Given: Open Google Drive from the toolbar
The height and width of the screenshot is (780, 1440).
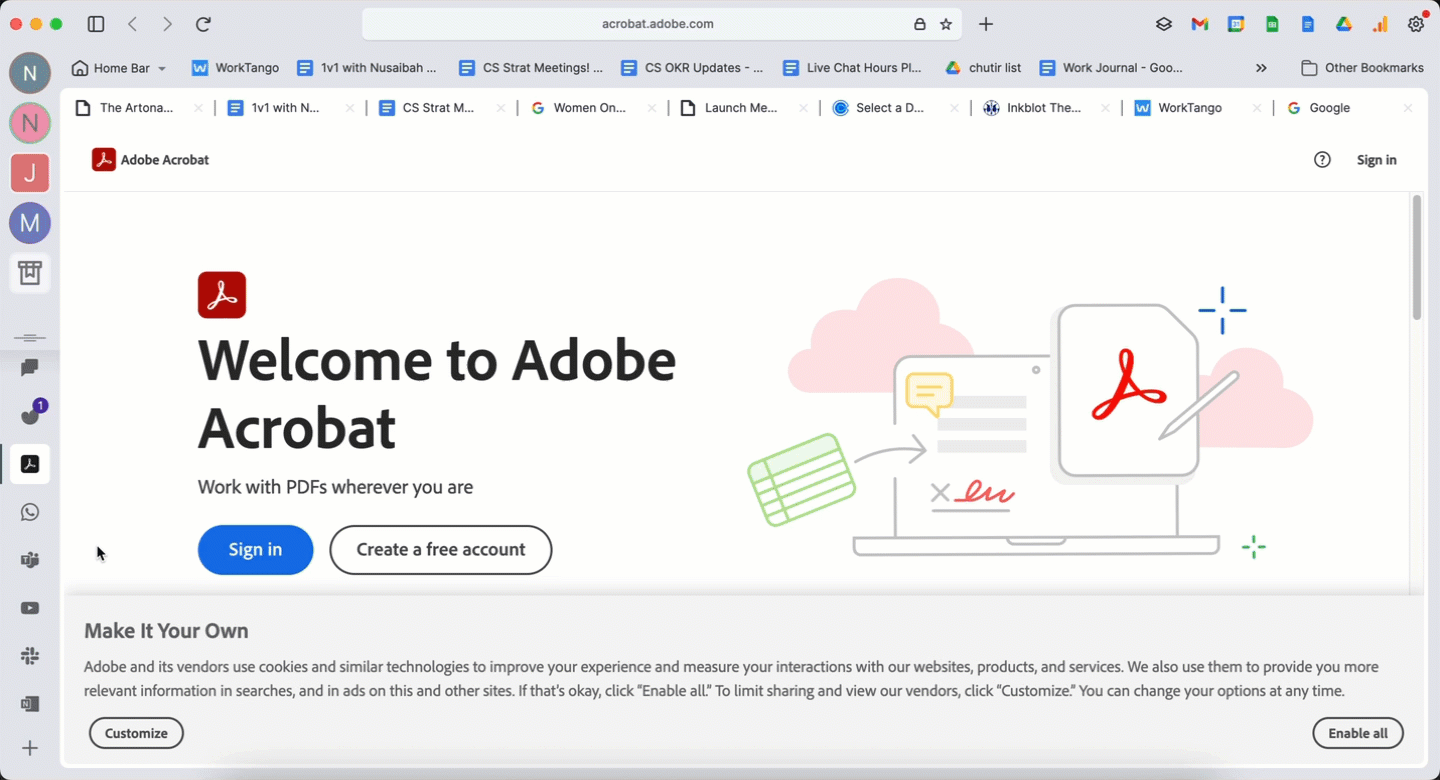Looking at the screenshot, I should [x=1344, y=24].
